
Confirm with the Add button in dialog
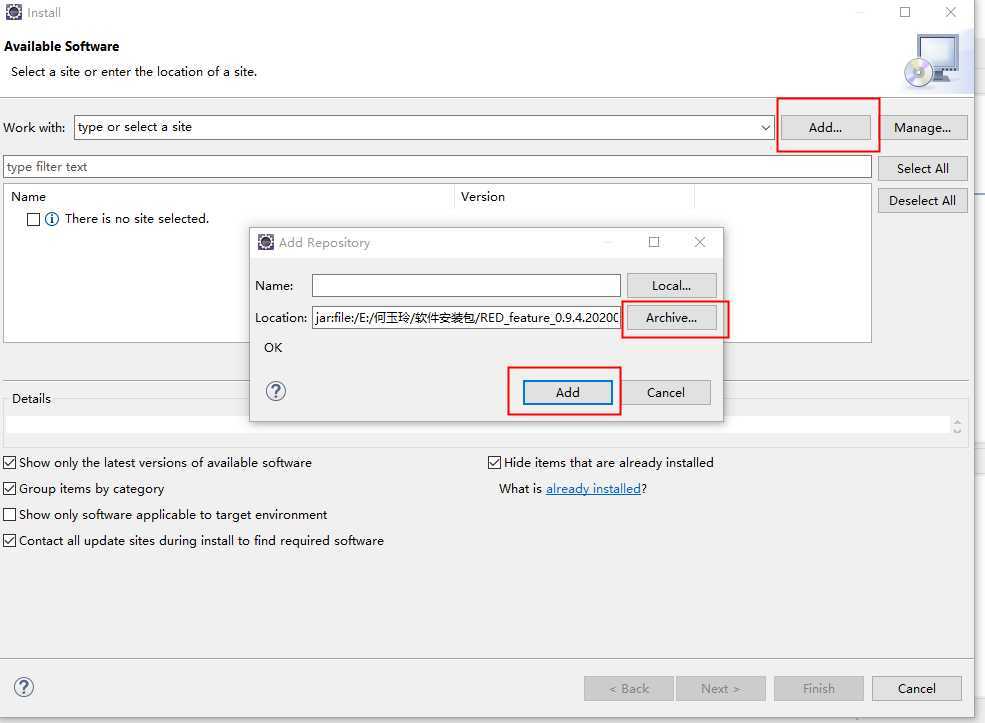[567, 393]
